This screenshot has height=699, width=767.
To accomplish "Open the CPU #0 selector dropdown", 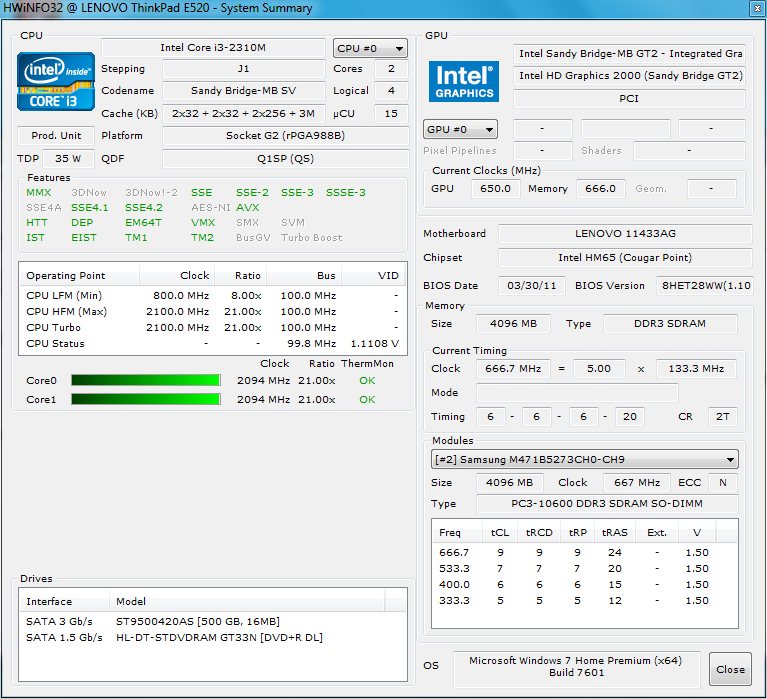I will 370,48.
